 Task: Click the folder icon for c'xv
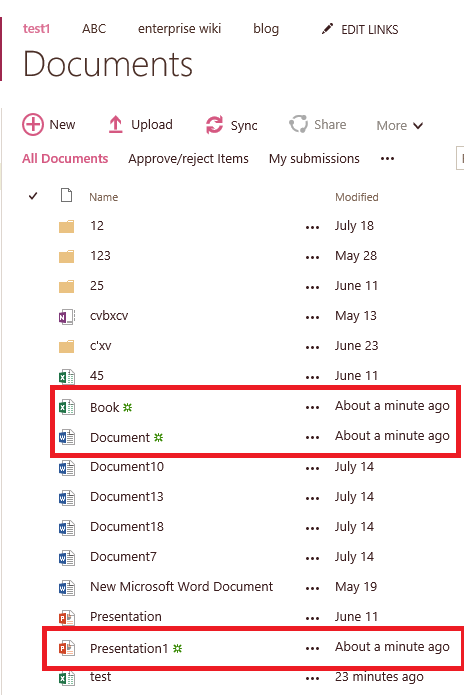[x=66, y=347]
